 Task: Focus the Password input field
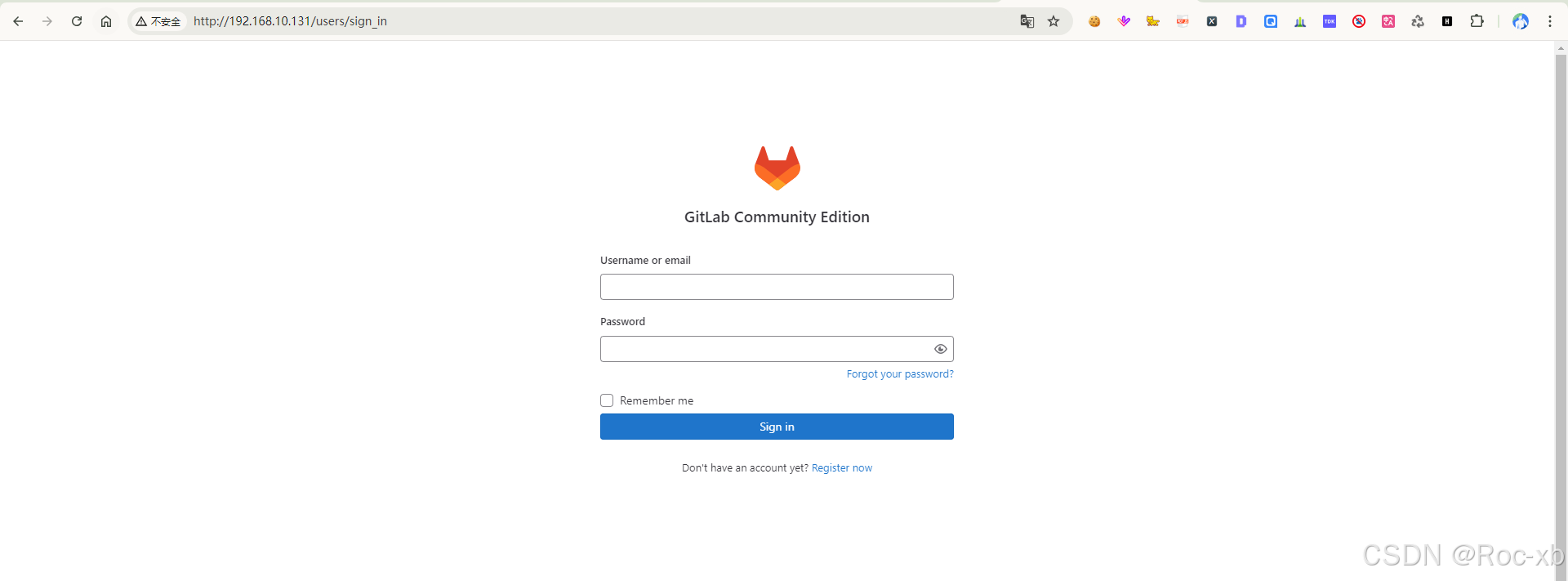click(777, 349)
